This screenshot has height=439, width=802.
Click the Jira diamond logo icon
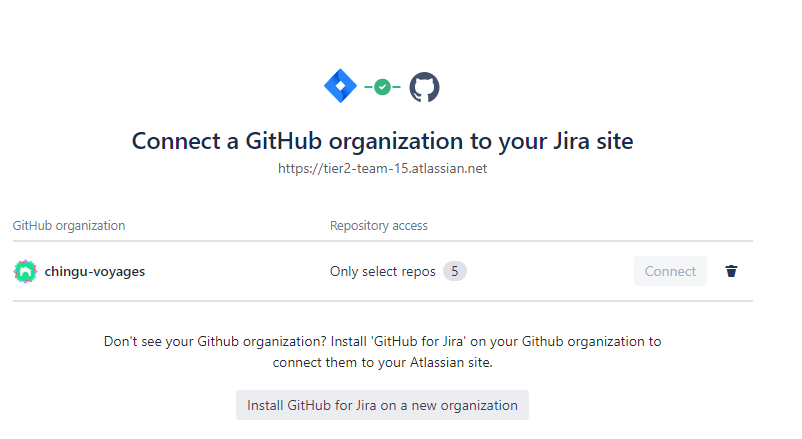[341, 86]
